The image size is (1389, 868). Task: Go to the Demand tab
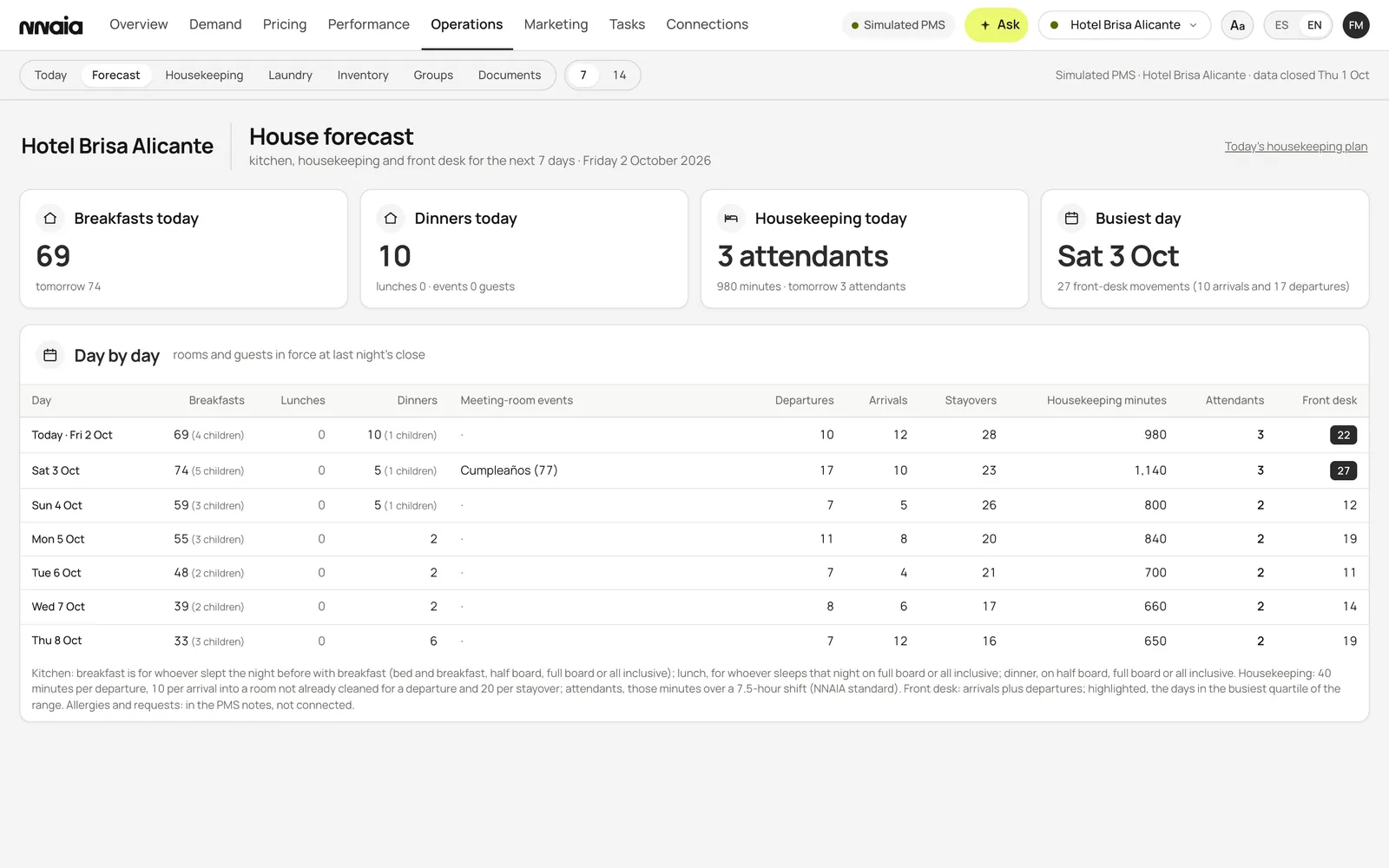point(215,24)
